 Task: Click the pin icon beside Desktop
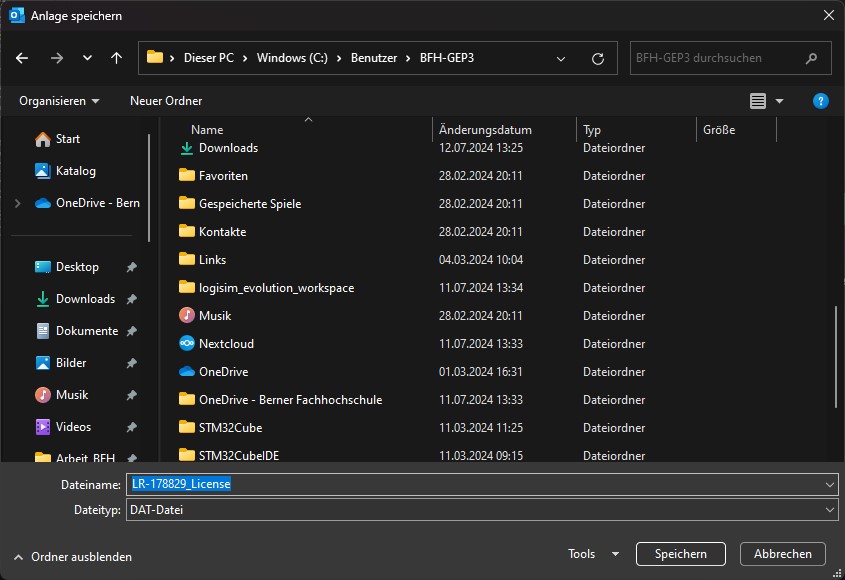pos(131,267)
